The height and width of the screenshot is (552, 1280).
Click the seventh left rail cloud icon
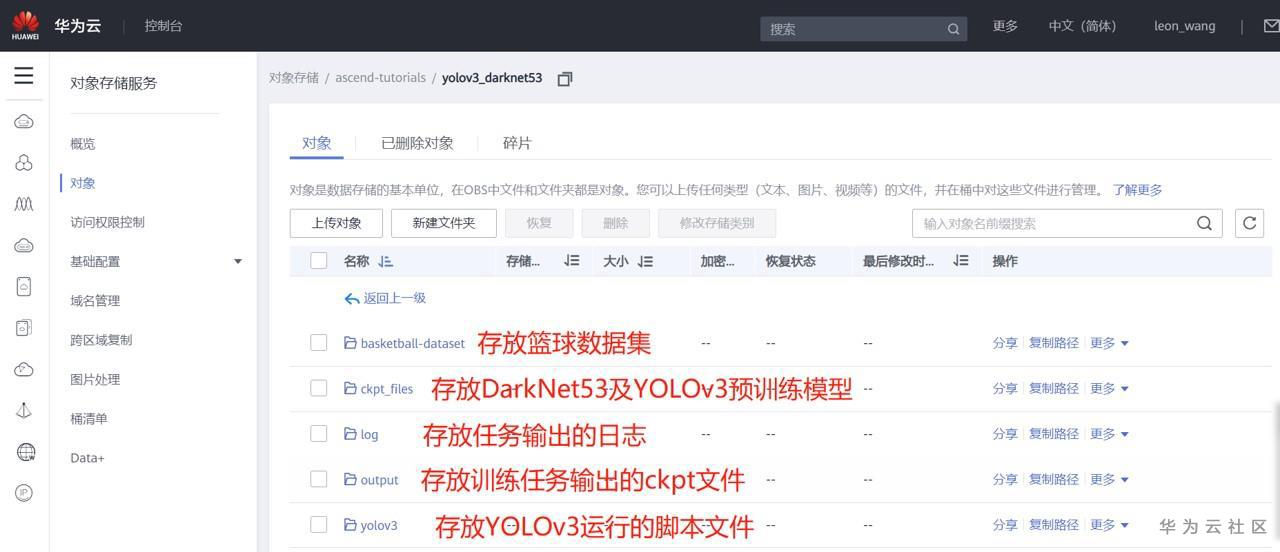pos(24,370)
